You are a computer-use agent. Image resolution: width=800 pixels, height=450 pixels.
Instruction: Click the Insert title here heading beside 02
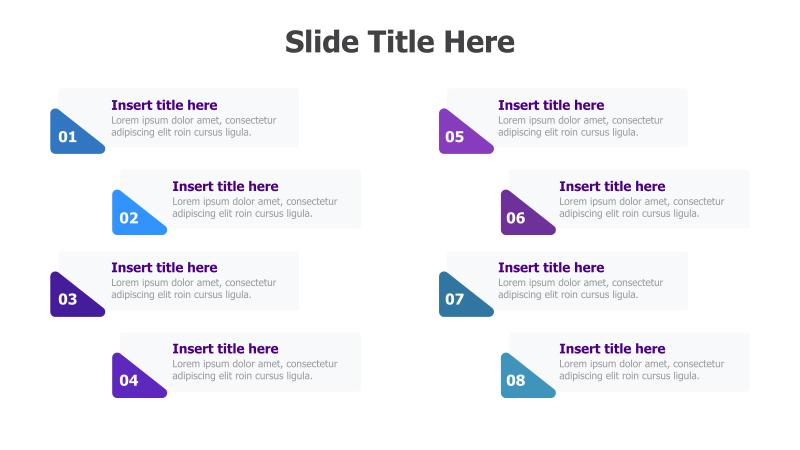point(225,186)
